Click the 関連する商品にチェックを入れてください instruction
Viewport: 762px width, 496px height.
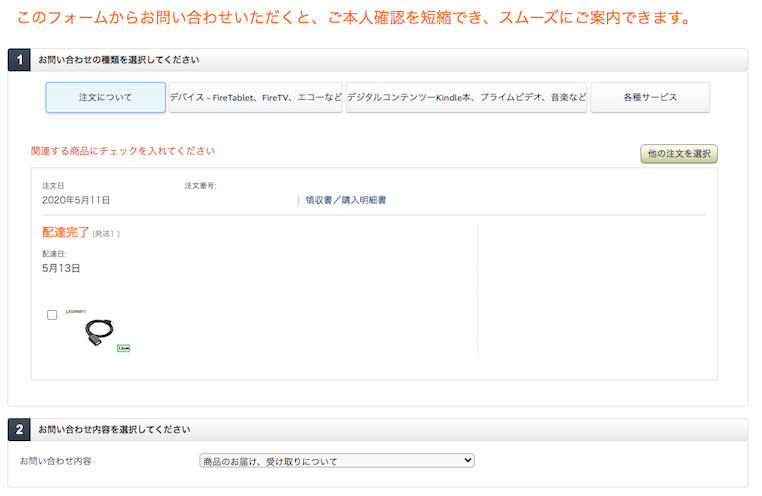coord(123,151)
